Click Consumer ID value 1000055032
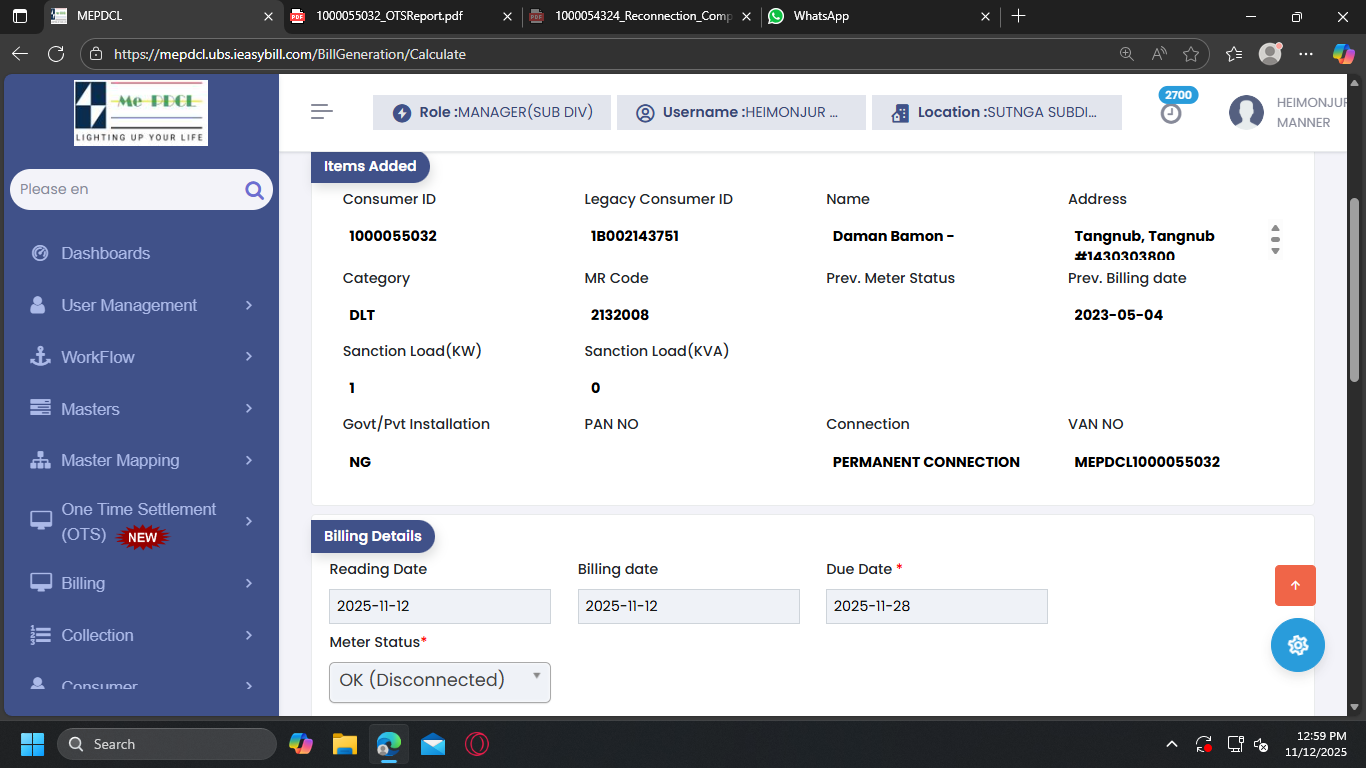This screenshot has width=1366, height=768. [393, 236]
